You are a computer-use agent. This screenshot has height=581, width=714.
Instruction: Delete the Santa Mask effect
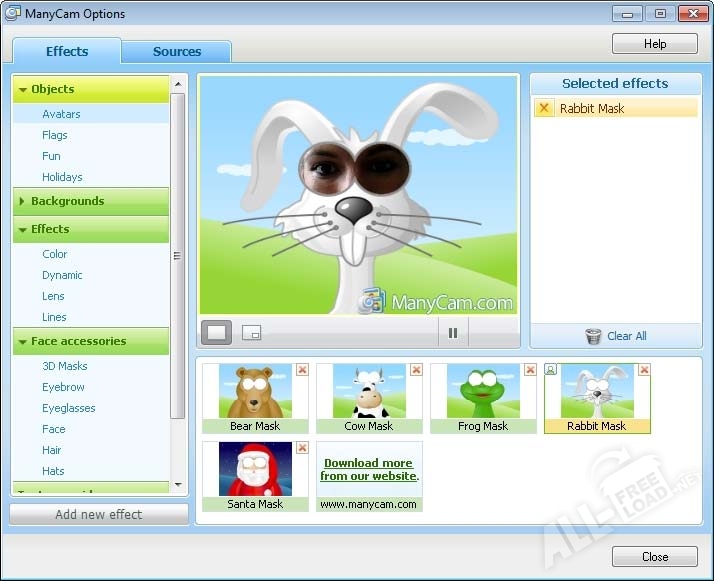(x=302, y=448)
